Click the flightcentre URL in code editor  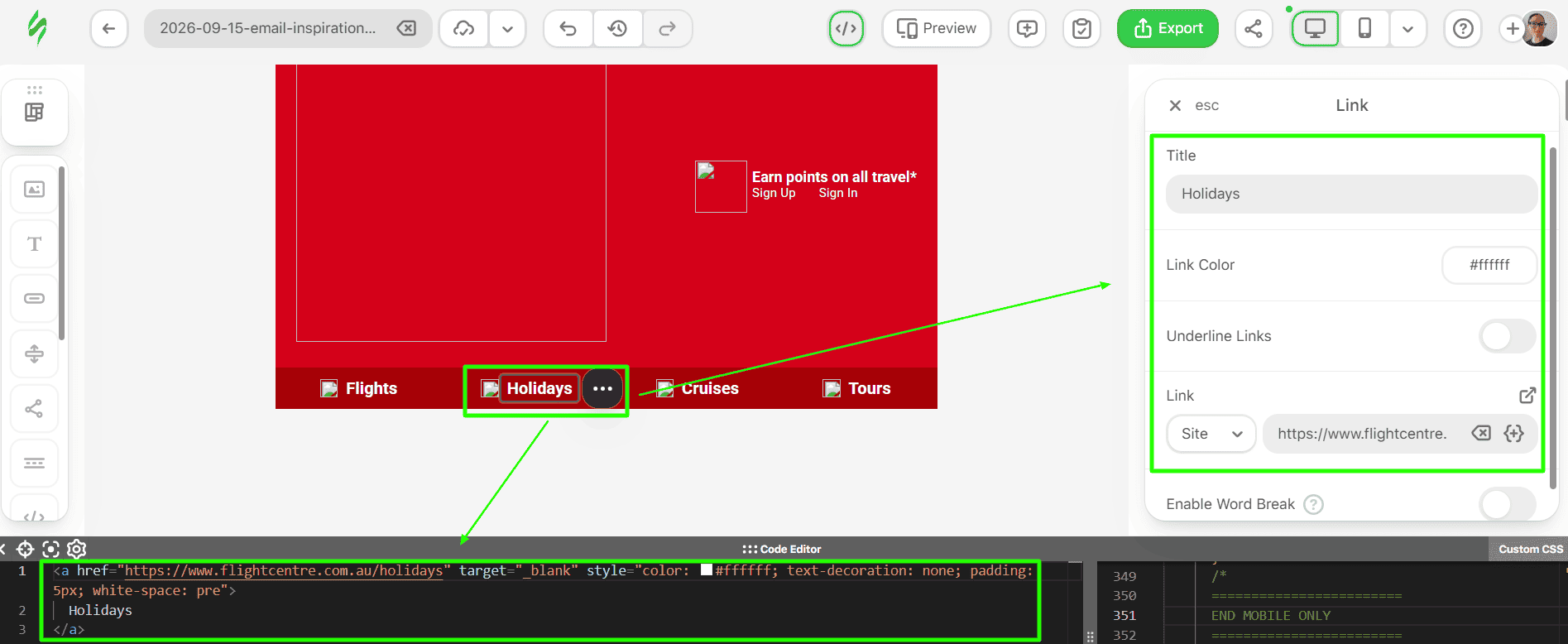coord(284,570)
